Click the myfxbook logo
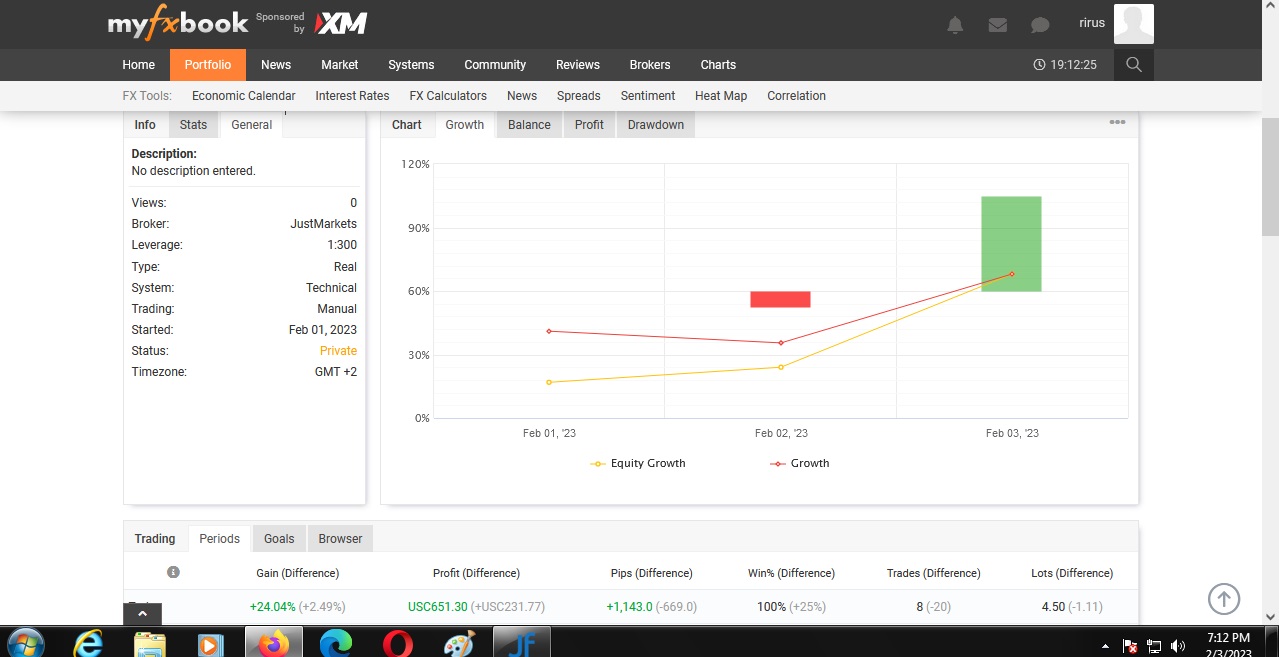This screenshot has height=657, width=1279. pyautogui.click(x=178, y=24)
